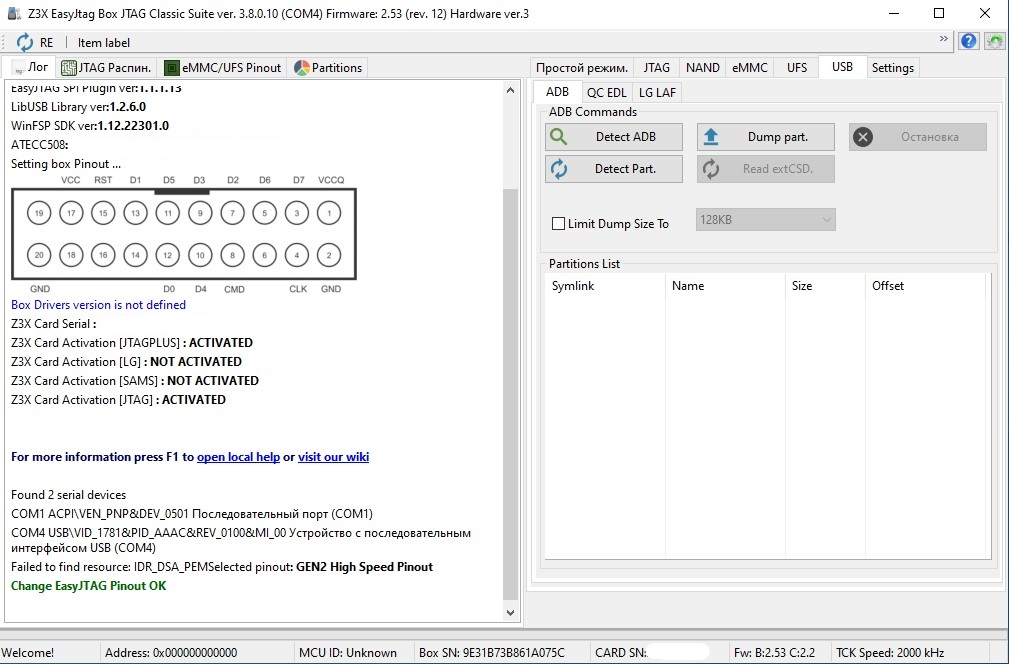Select the eMMC tab
This screenshot has height=664, width=1009.
pos(750,68)
